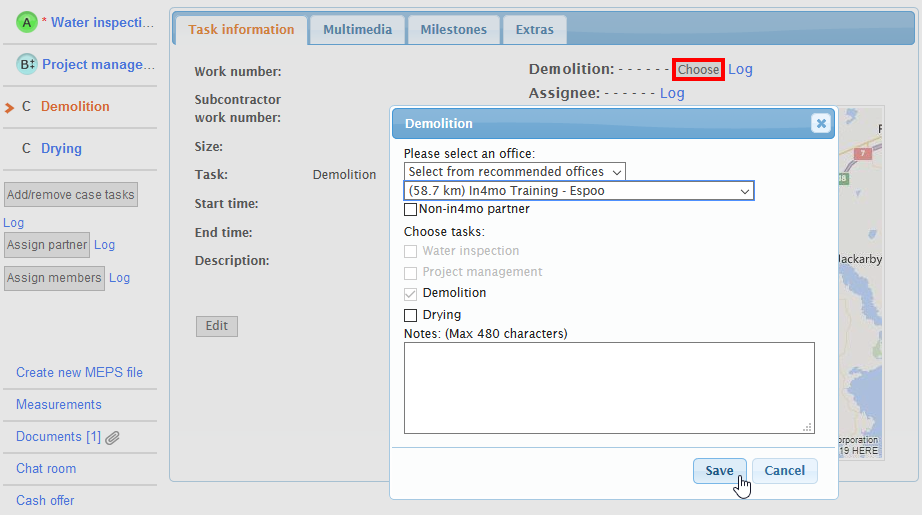Enable the Drying task checkbox

(410, 315)
